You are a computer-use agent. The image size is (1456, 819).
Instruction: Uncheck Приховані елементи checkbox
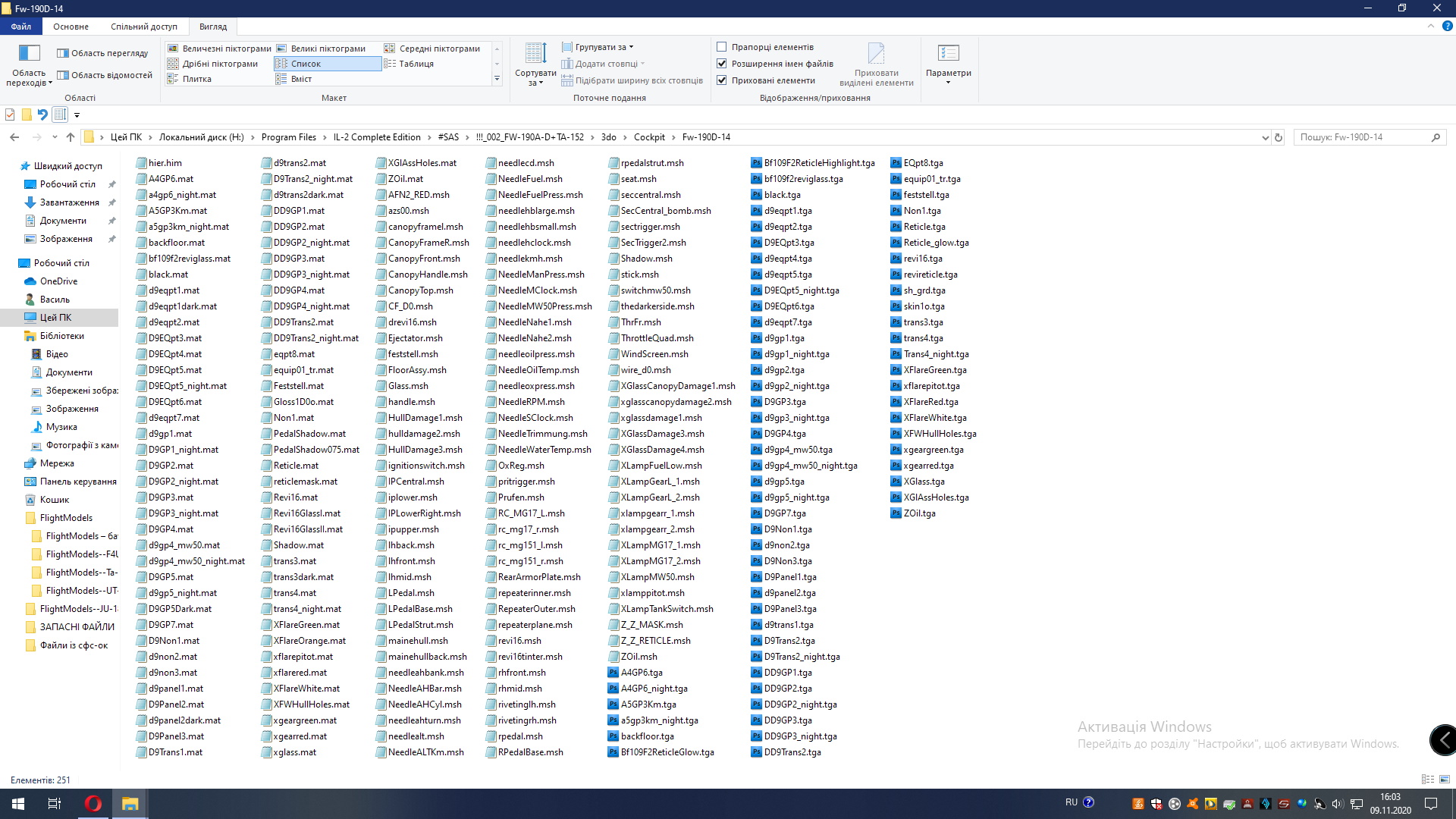(x=722, y=80)
